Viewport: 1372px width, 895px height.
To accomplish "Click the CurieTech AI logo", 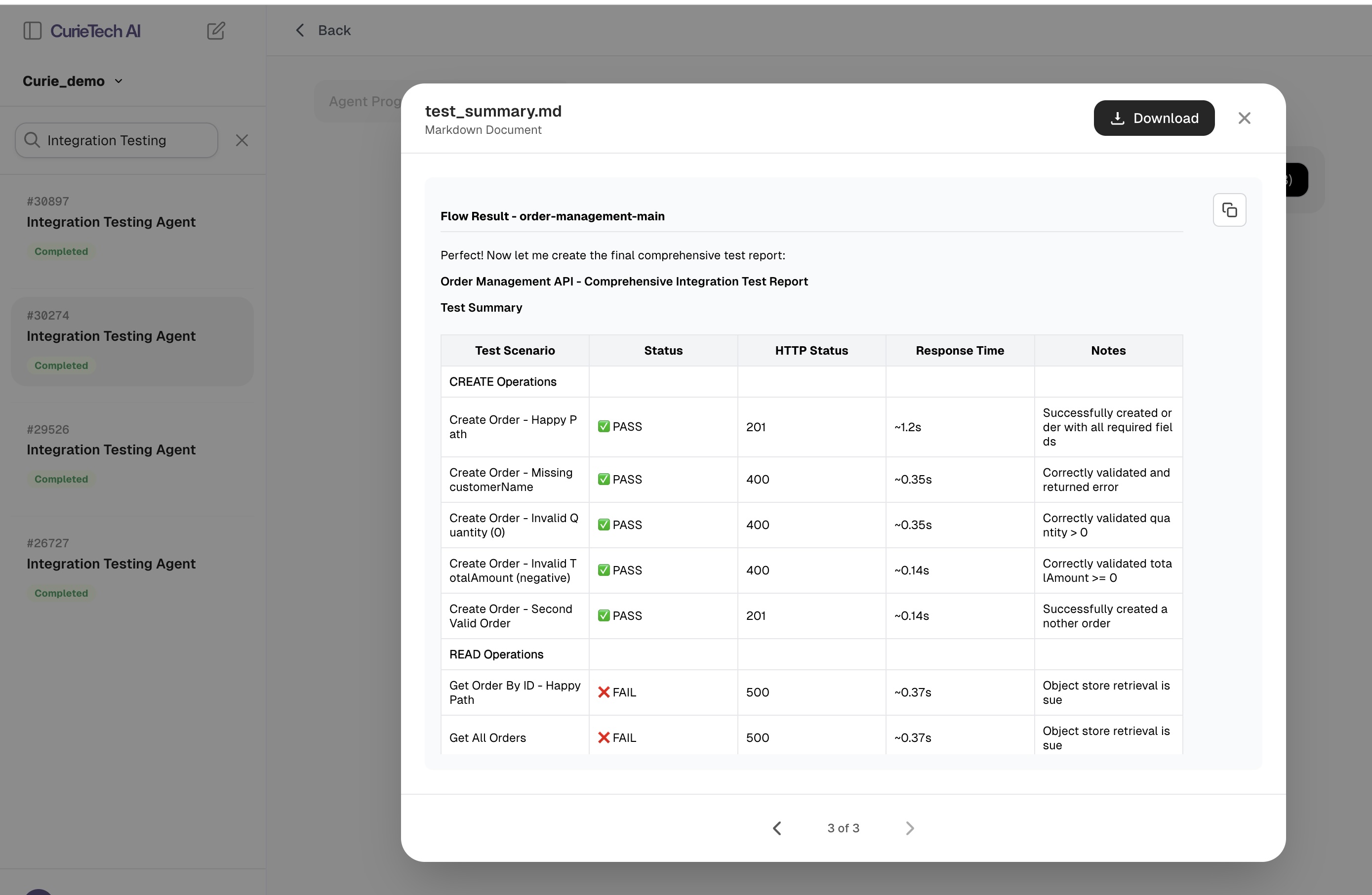I will tap(95, 31).
